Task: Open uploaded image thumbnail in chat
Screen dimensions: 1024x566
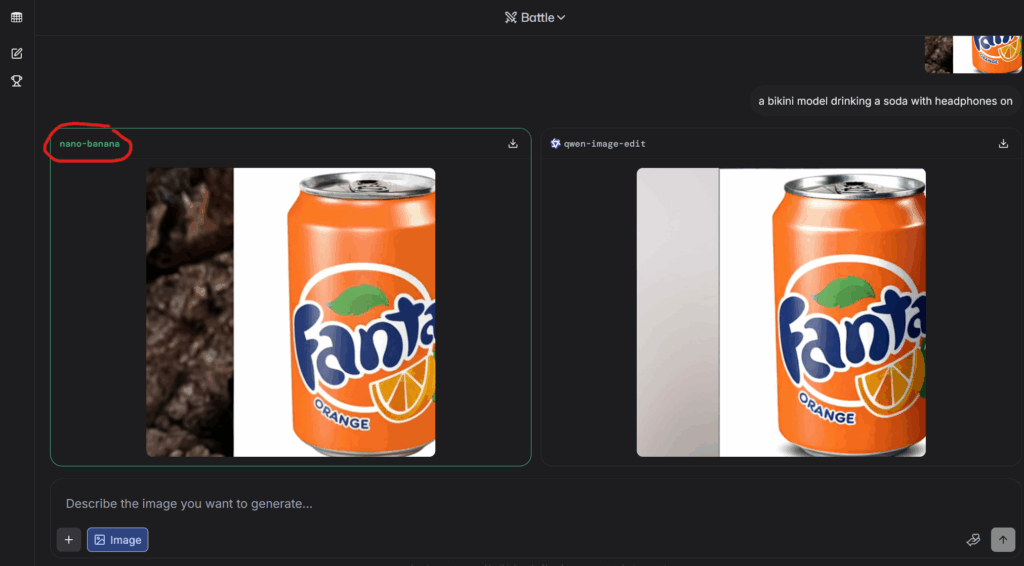Action: click(973, 54)
